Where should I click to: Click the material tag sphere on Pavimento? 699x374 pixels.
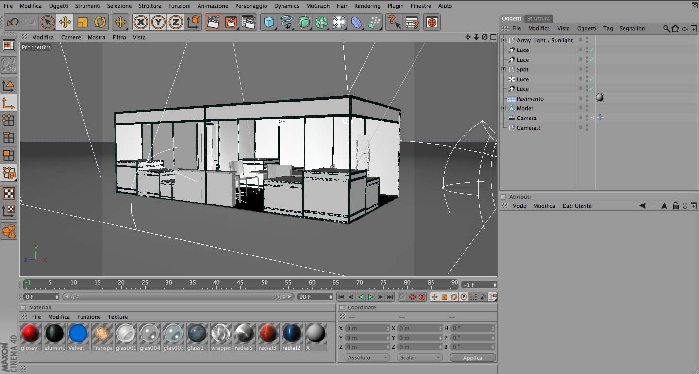click(x=600, y=98)
